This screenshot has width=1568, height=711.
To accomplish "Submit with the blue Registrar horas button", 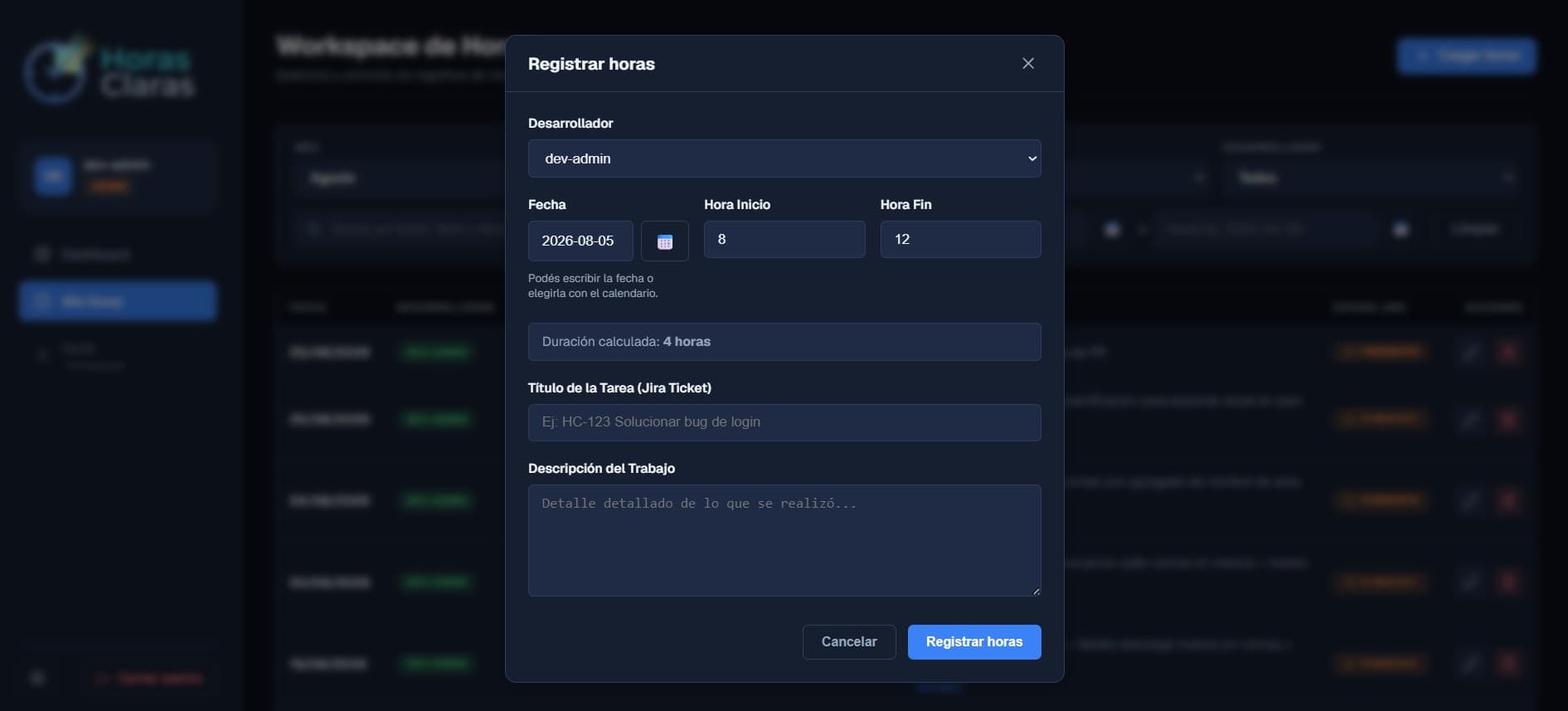I will 974,642.
